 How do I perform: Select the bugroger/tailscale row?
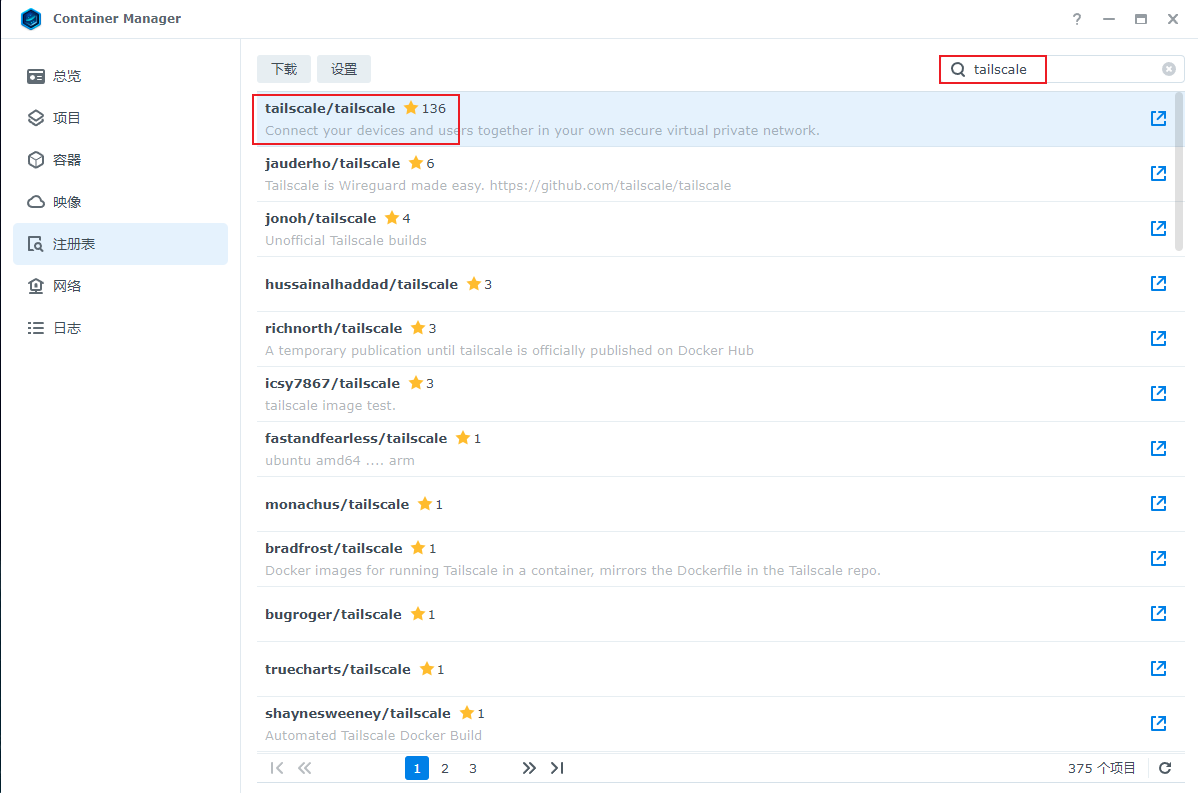coord(720,614)
